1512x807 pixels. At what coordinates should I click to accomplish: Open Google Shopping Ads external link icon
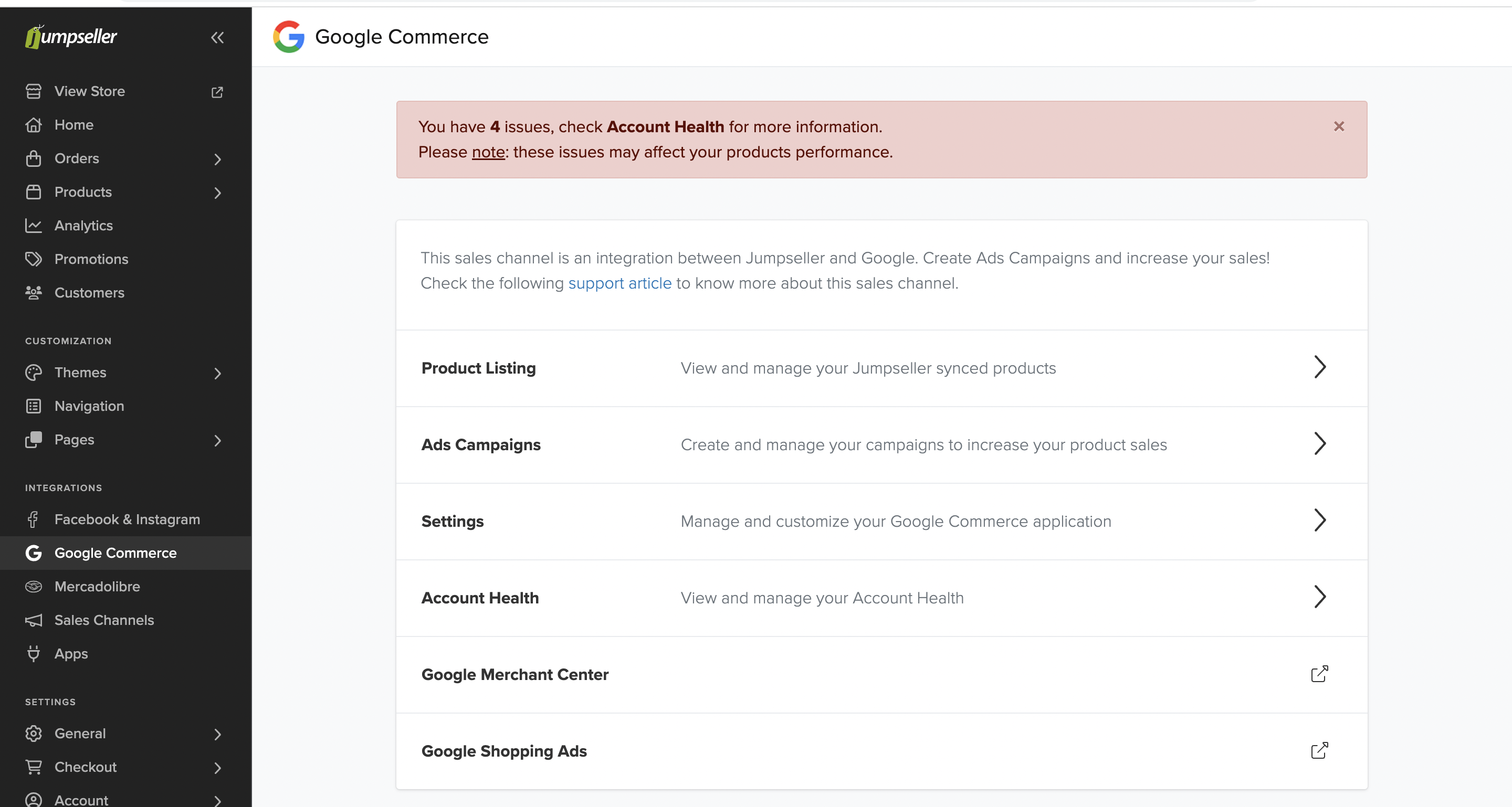[x=1319, y=751]
